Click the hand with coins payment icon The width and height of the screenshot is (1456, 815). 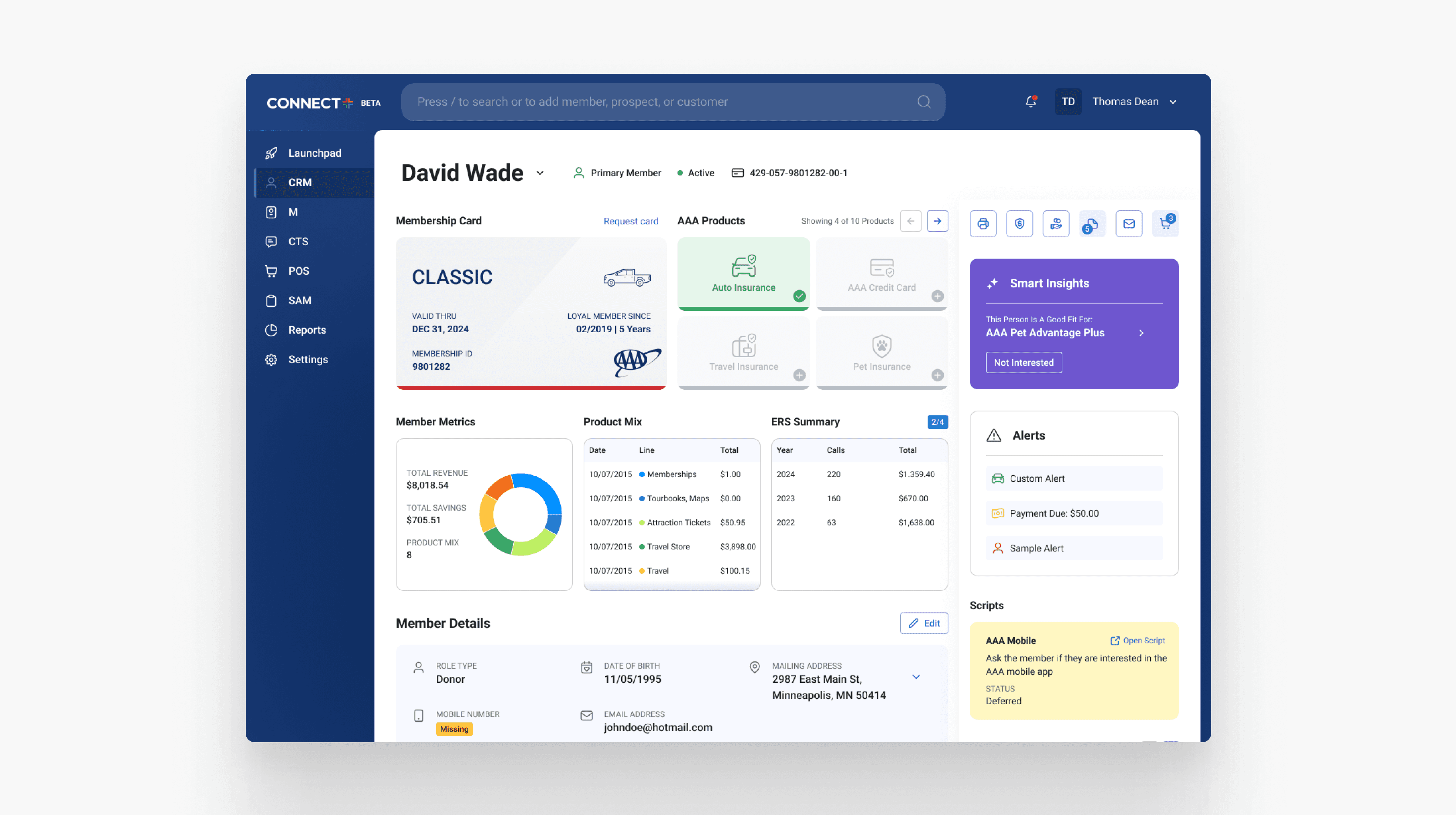pyautogui.click(x=1056, y=224)
